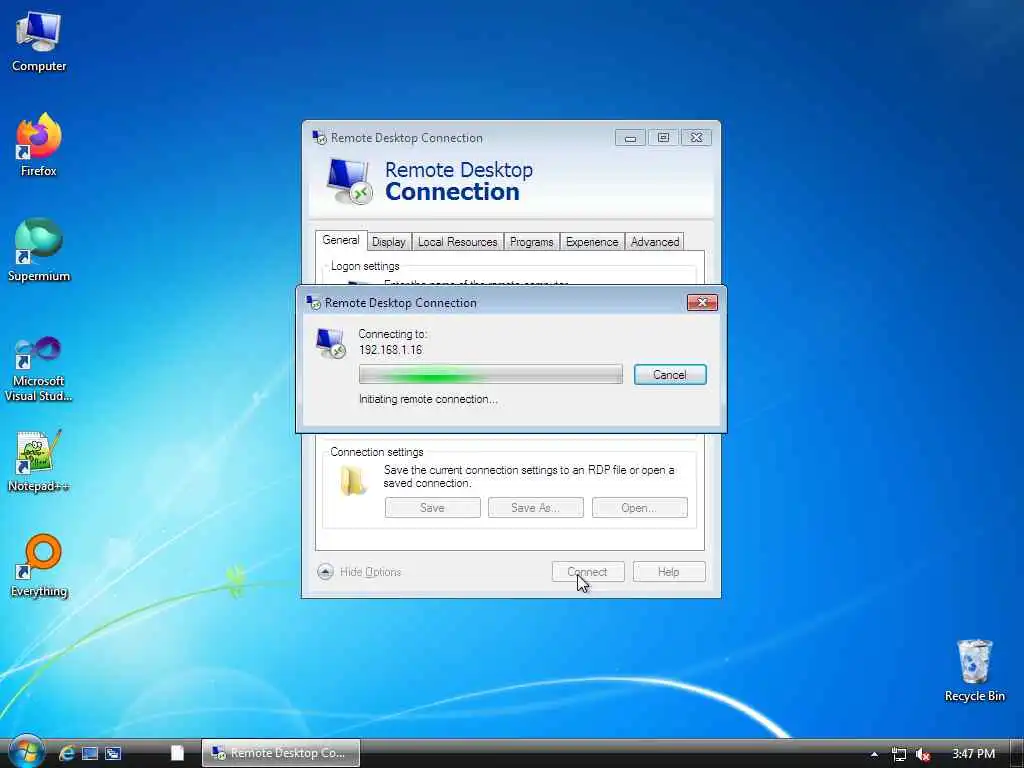Click the blank document icon on taskbar
Screen dimensions: 1024x768
coord(177,753)
